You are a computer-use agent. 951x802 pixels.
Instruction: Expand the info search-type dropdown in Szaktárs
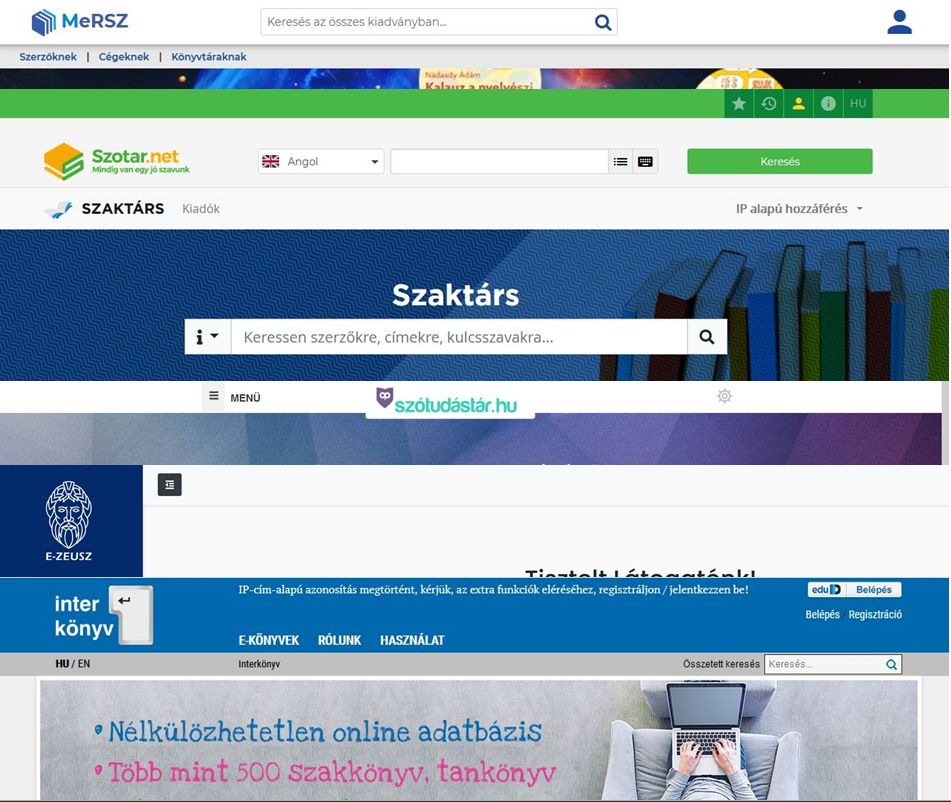pos(207,337)
